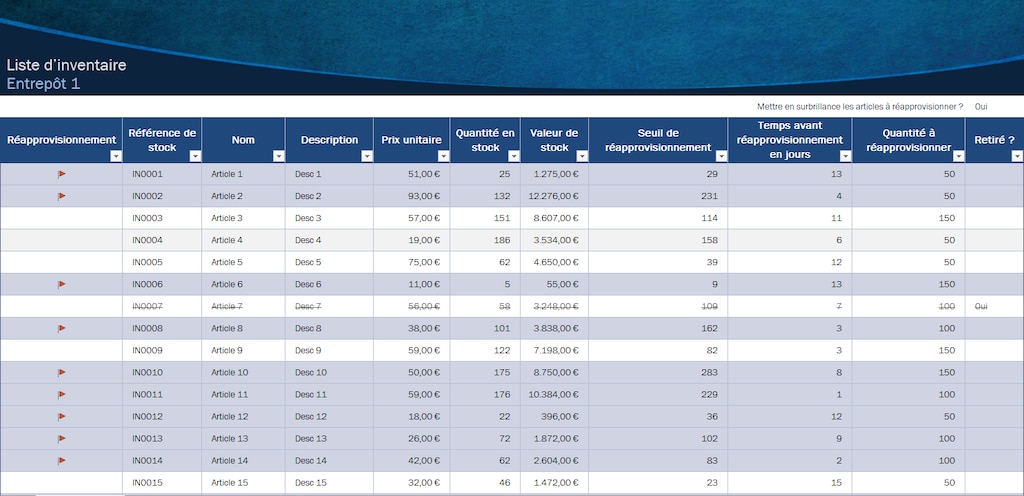This screenshot has height=496, width=1024.
Task: Click the reorder flag for IN0011
Action: [61, 395]
